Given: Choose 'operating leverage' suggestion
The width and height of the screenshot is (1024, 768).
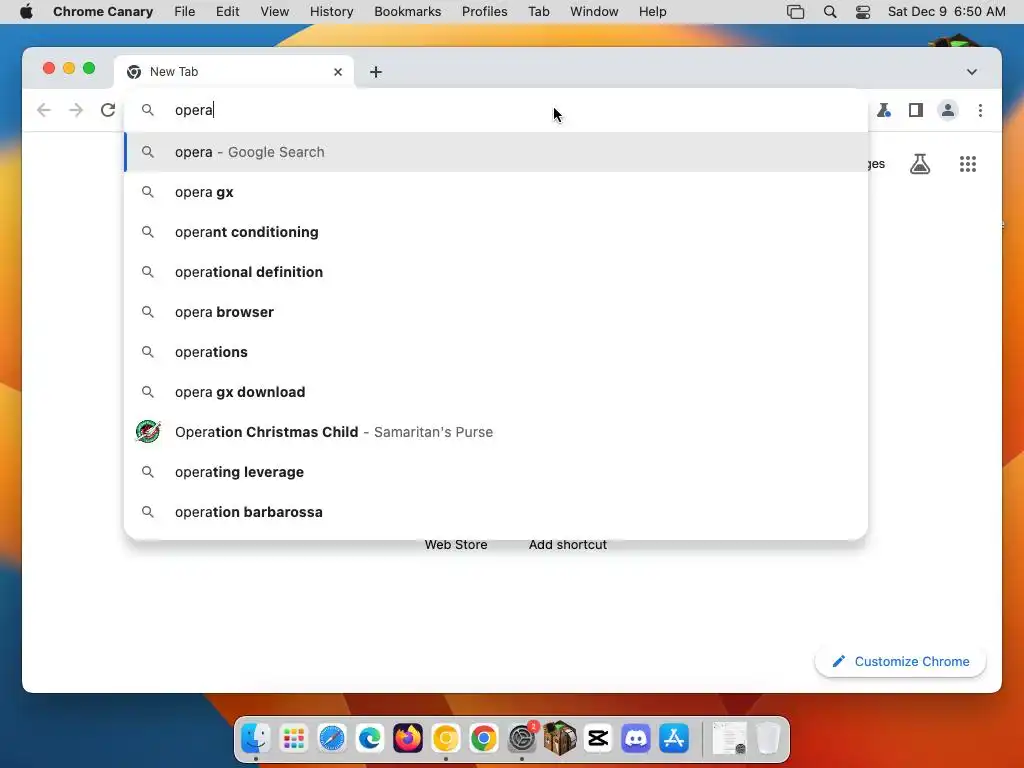Looking at the screenshot, I should tap(496, 472).
